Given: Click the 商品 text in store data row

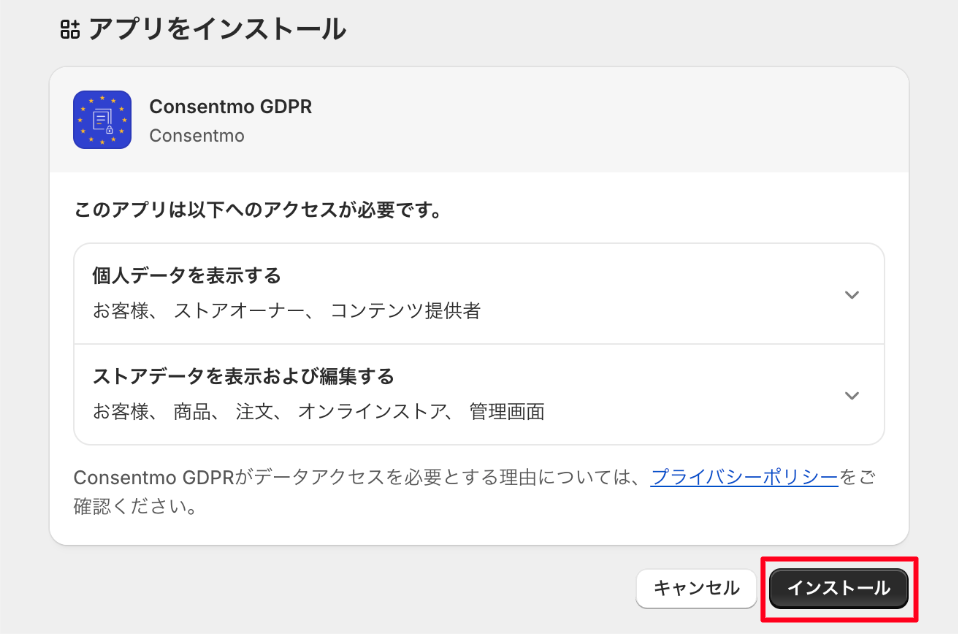Looking at the screenshot, I should (192, 411).
